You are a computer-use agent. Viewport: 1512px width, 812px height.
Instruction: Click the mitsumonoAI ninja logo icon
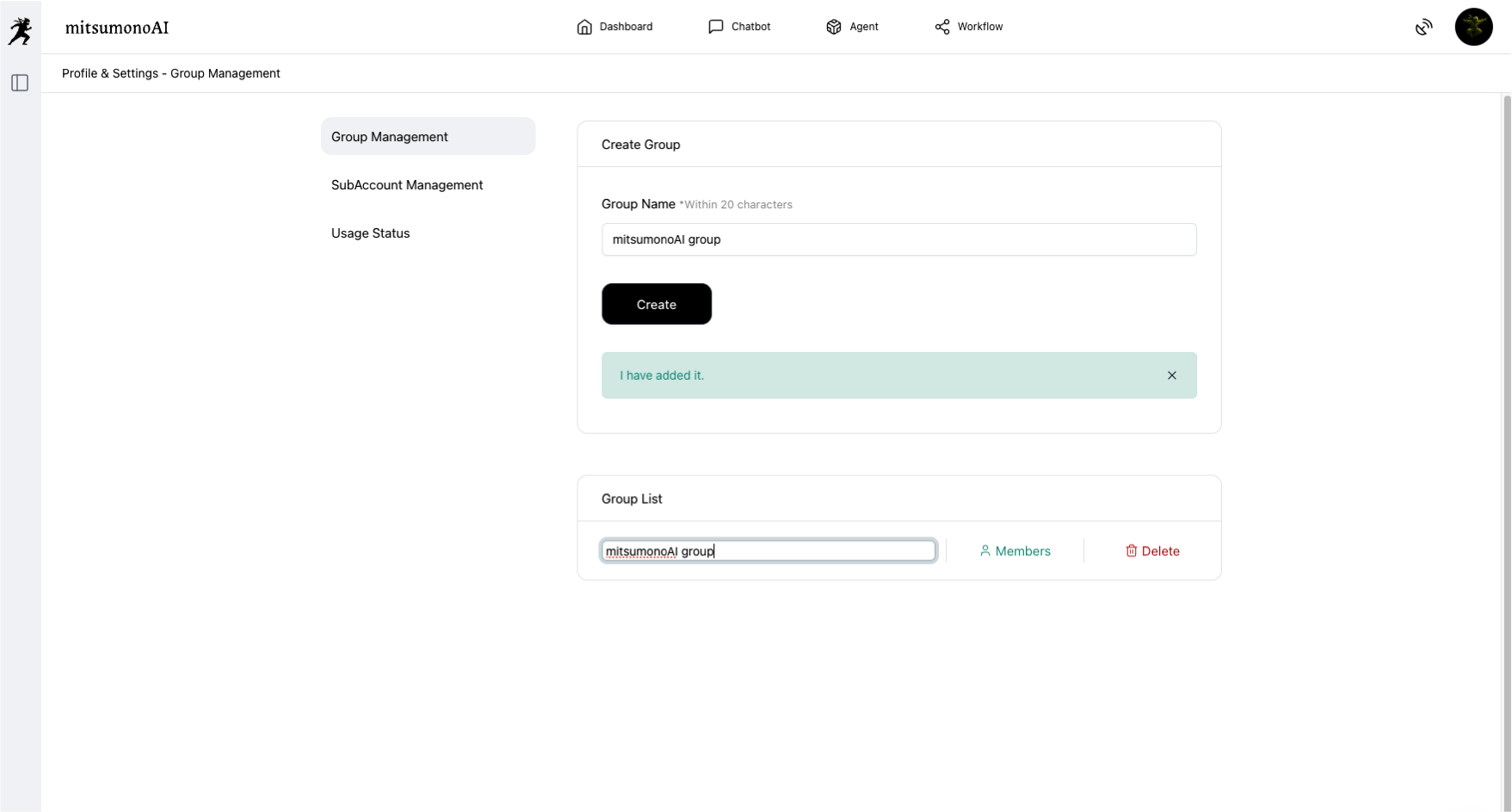21,31
